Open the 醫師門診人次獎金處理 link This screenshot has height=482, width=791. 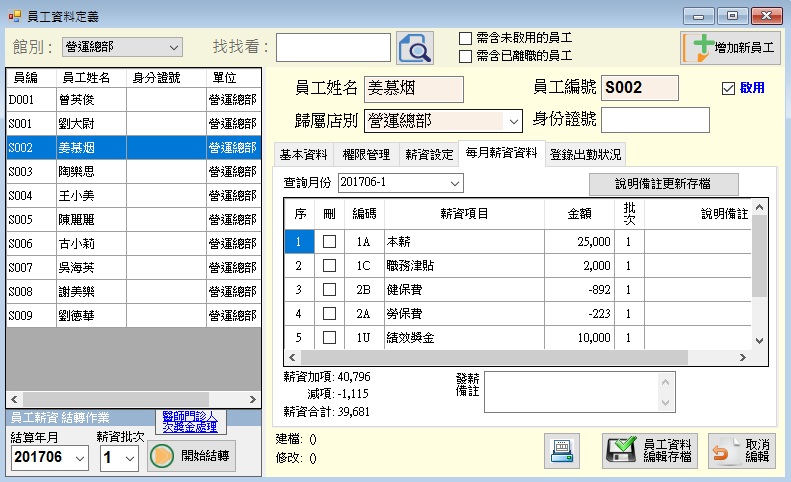189,421
